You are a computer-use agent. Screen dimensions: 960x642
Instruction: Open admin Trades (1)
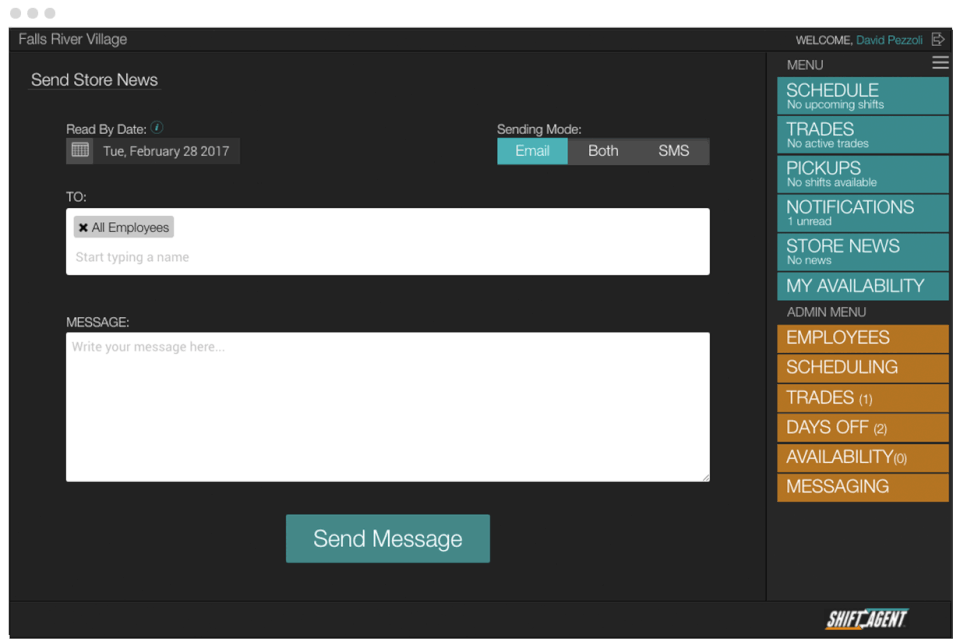[x=863, y=398]
